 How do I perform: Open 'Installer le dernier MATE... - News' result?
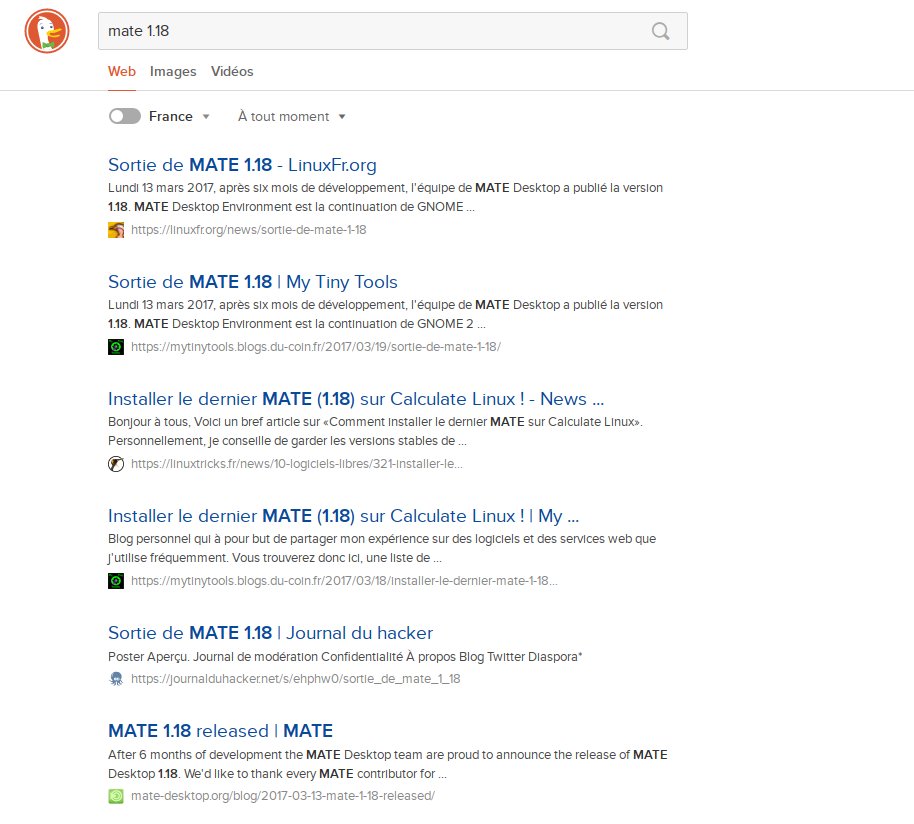356,399
